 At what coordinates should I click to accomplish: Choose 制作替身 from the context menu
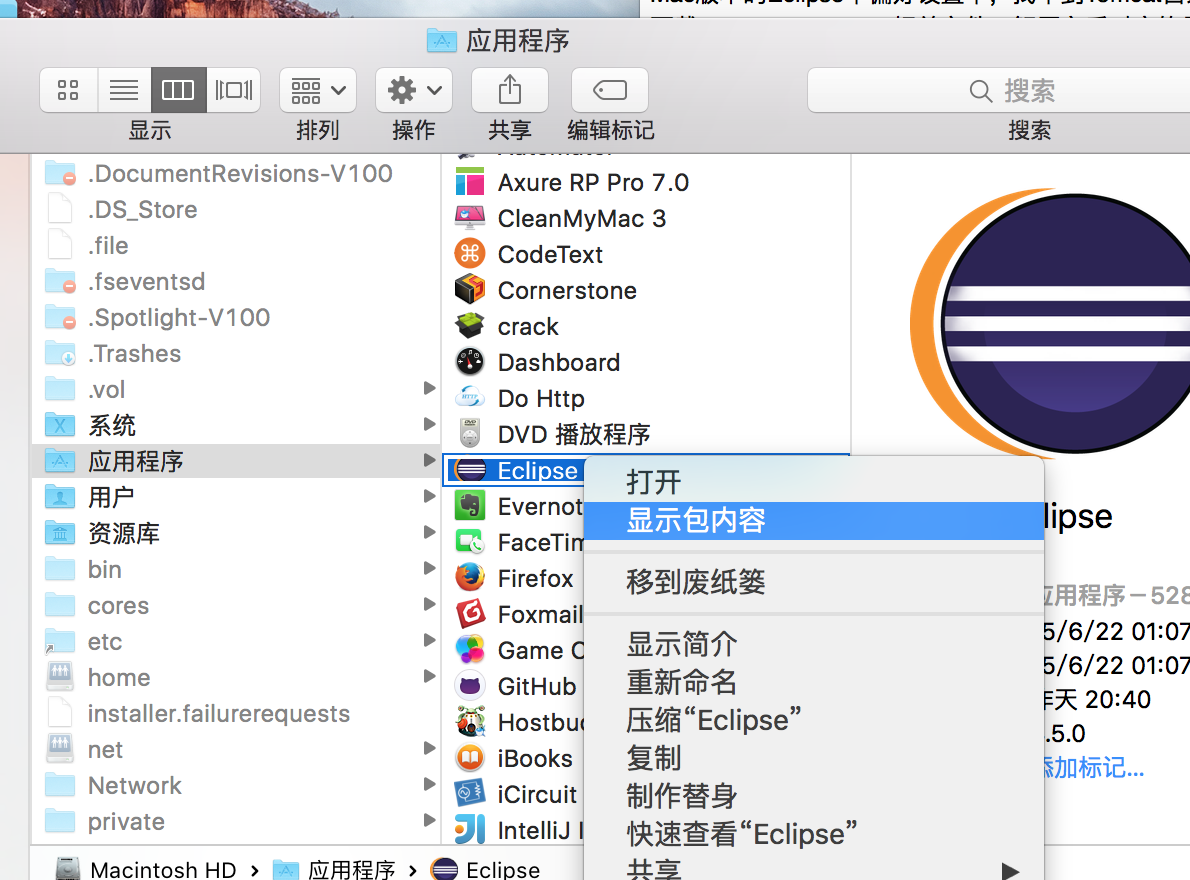point(814,797)
